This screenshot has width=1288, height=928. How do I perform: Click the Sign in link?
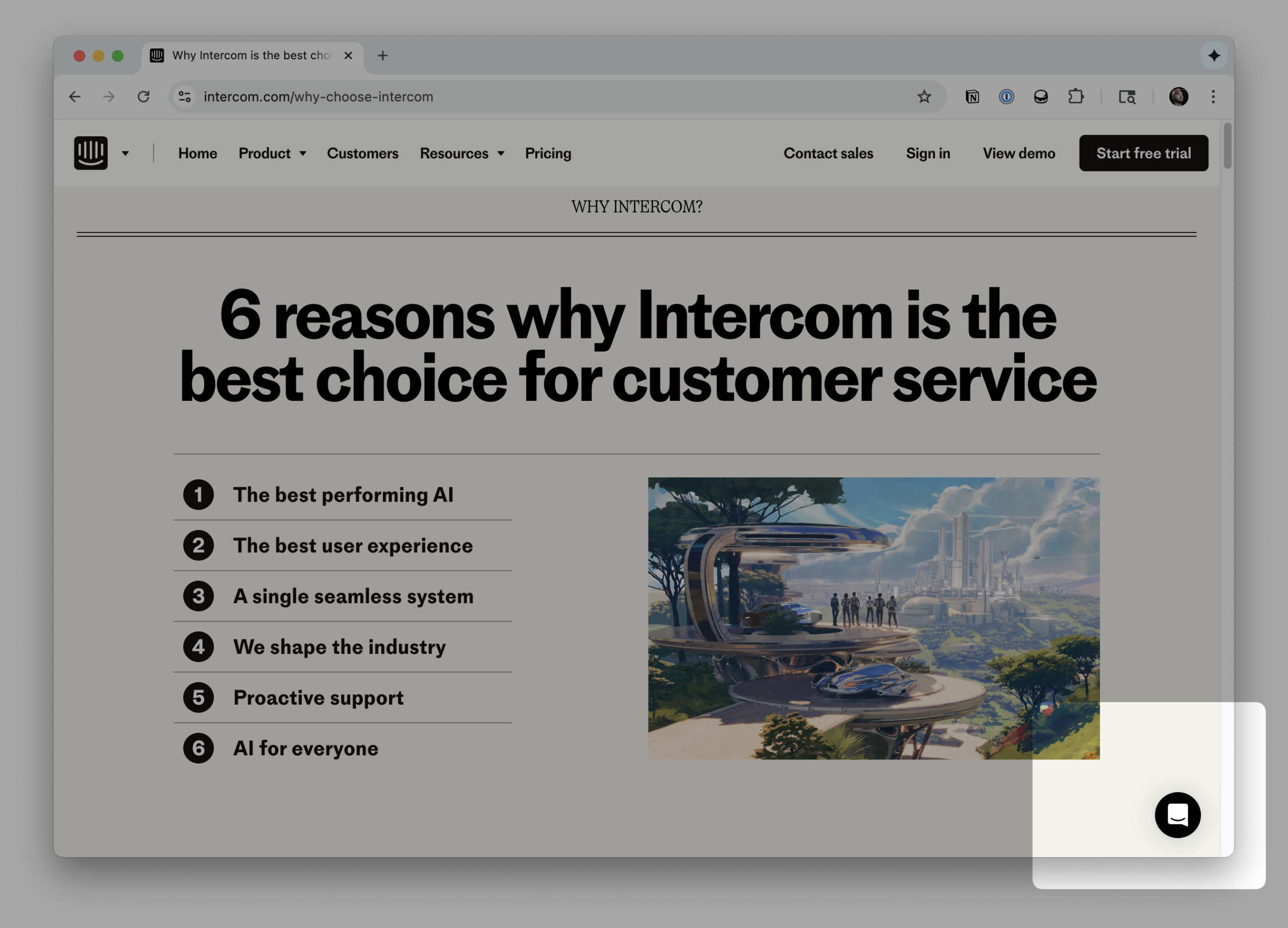[928, 153]
